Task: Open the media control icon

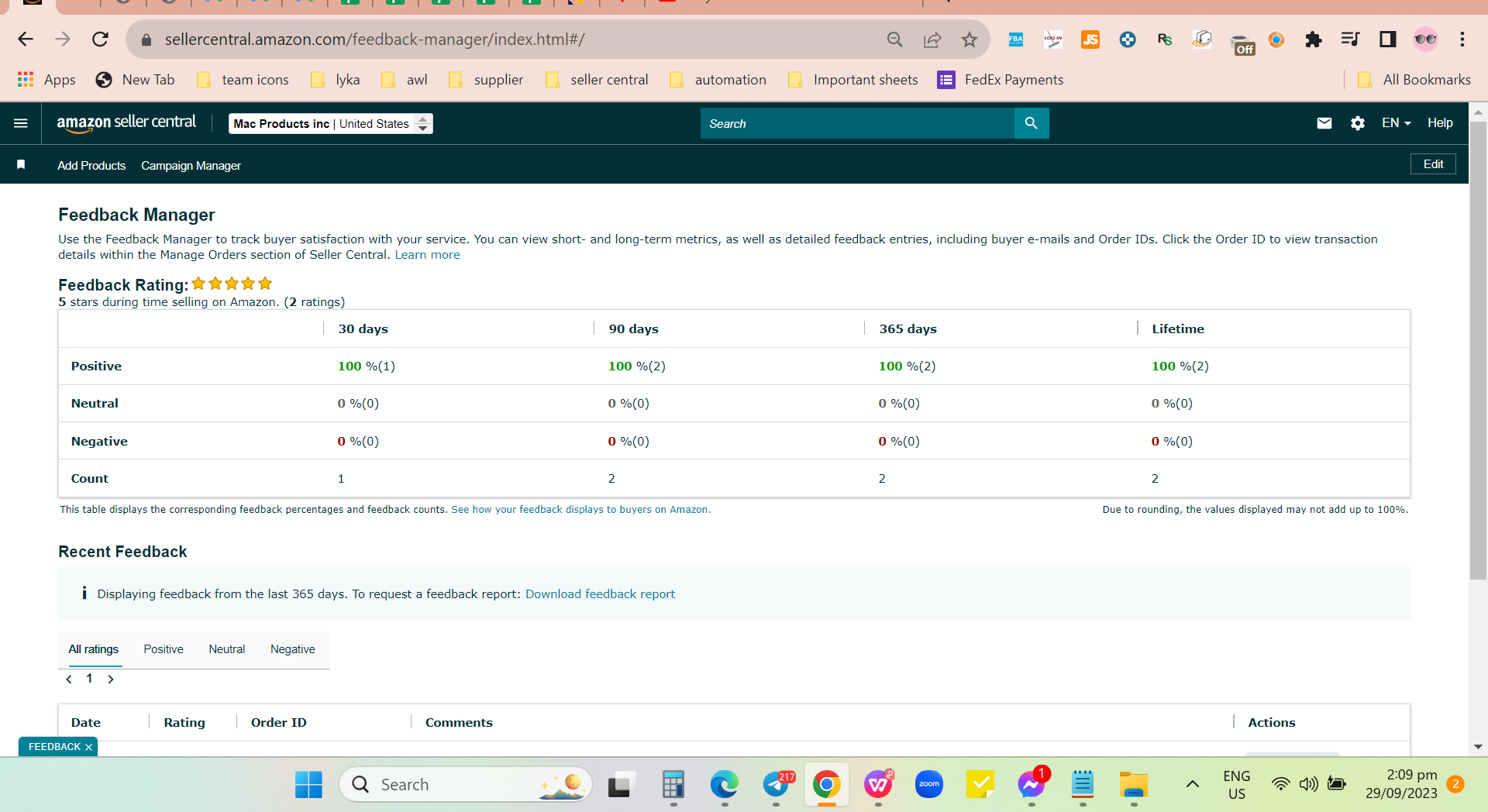Action: (1350, 39)
